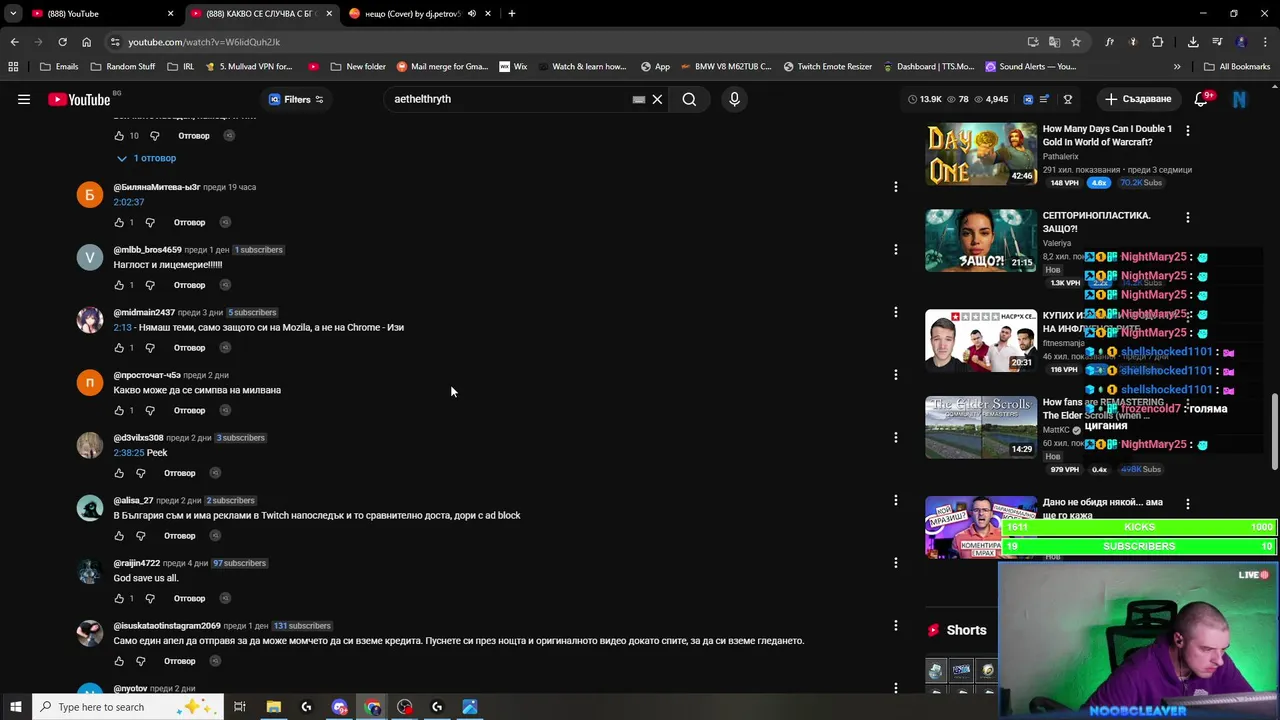This screenshot has width=1280, height=720.
Task: Open options menu for @просточат-ч5э comment
Action: 895,375
